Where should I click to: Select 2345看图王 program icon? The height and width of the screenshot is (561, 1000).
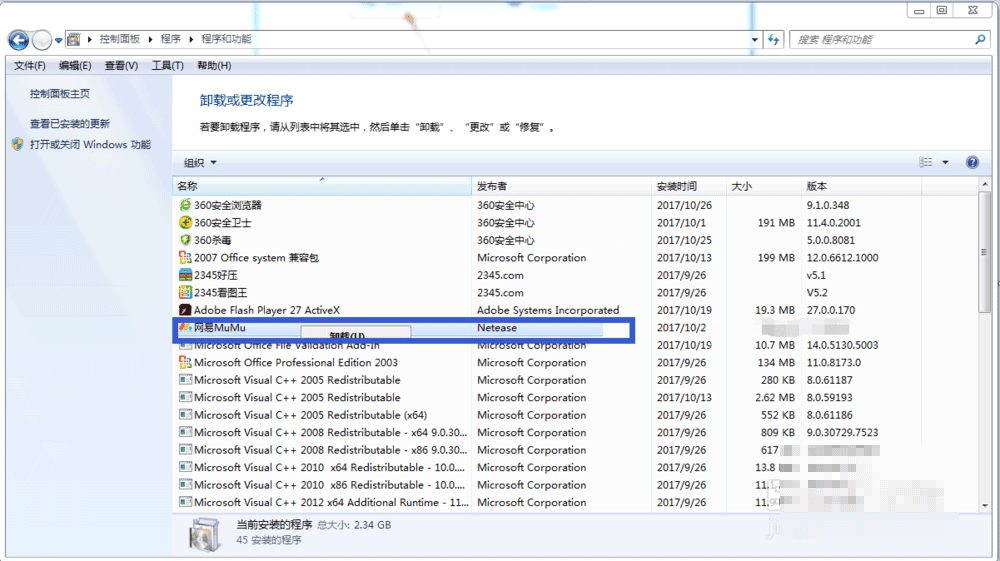tap(185, 293)
